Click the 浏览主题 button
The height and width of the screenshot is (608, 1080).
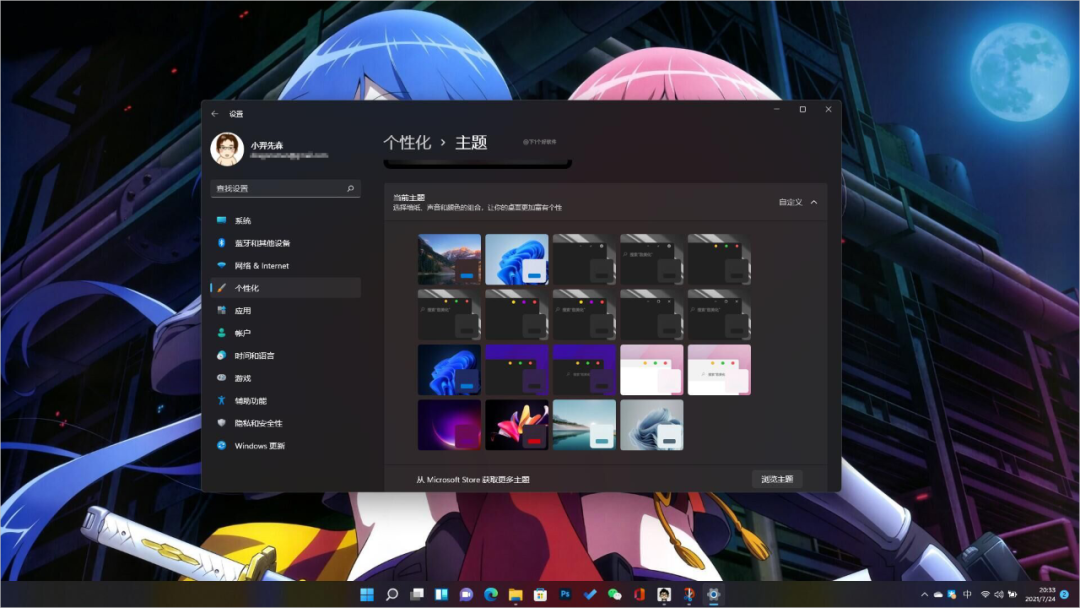(x=777, y=479)
